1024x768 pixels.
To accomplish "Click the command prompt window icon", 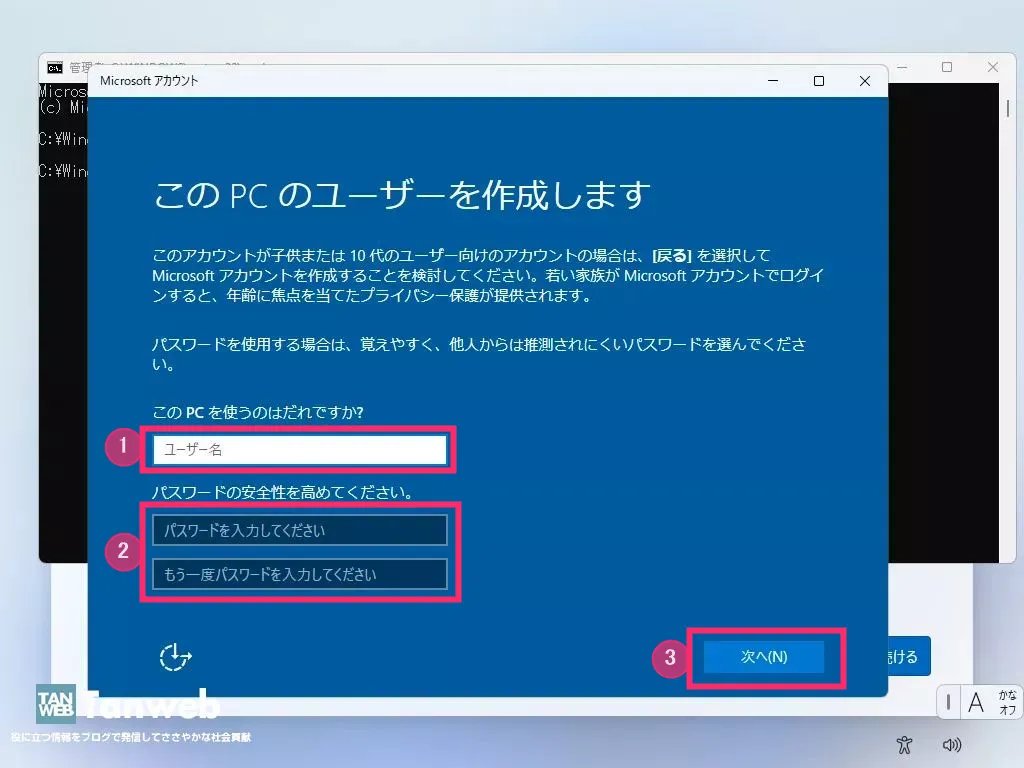I will coord(55,67).
